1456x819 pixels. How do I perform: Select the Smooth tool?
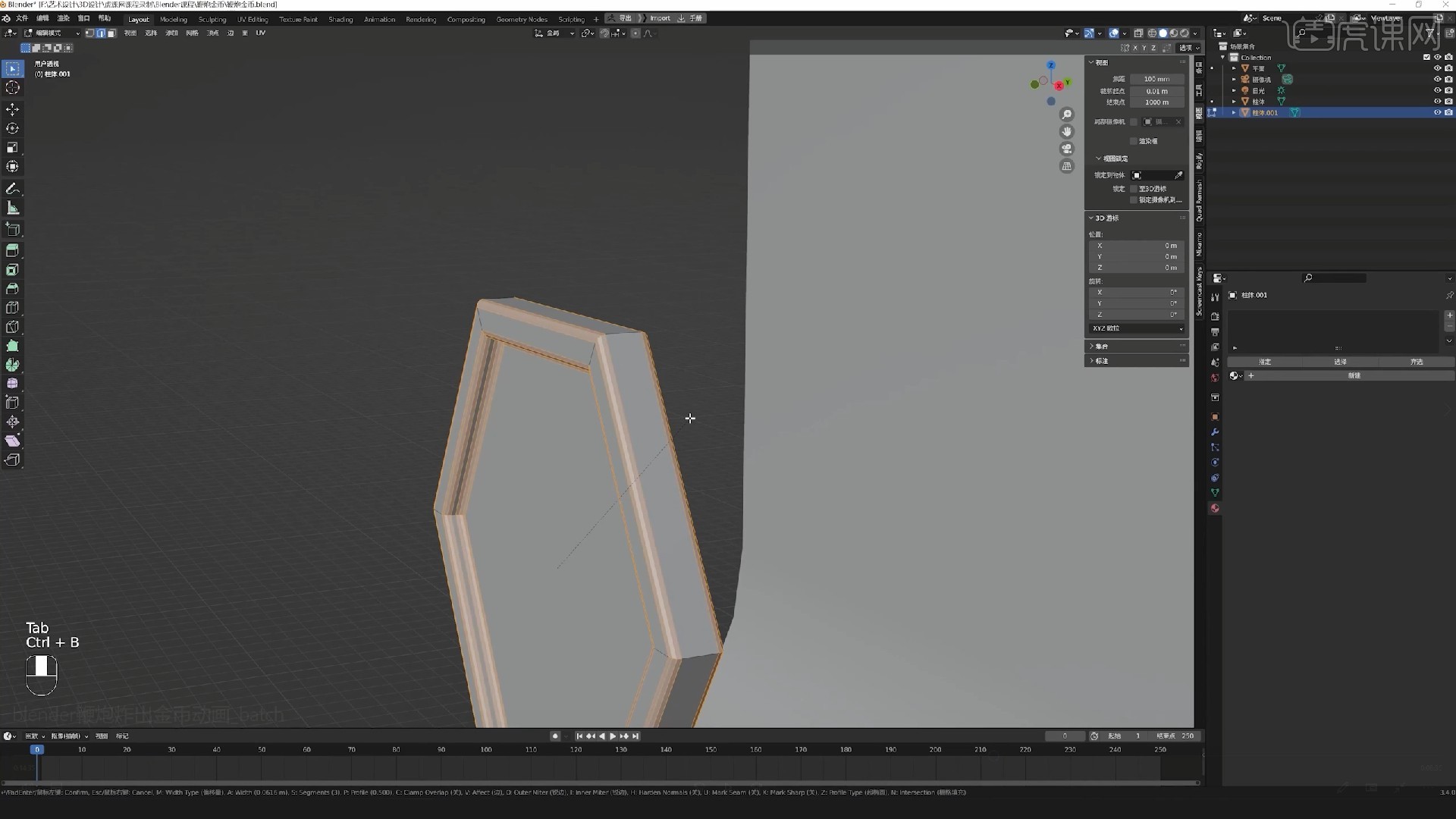13,383
